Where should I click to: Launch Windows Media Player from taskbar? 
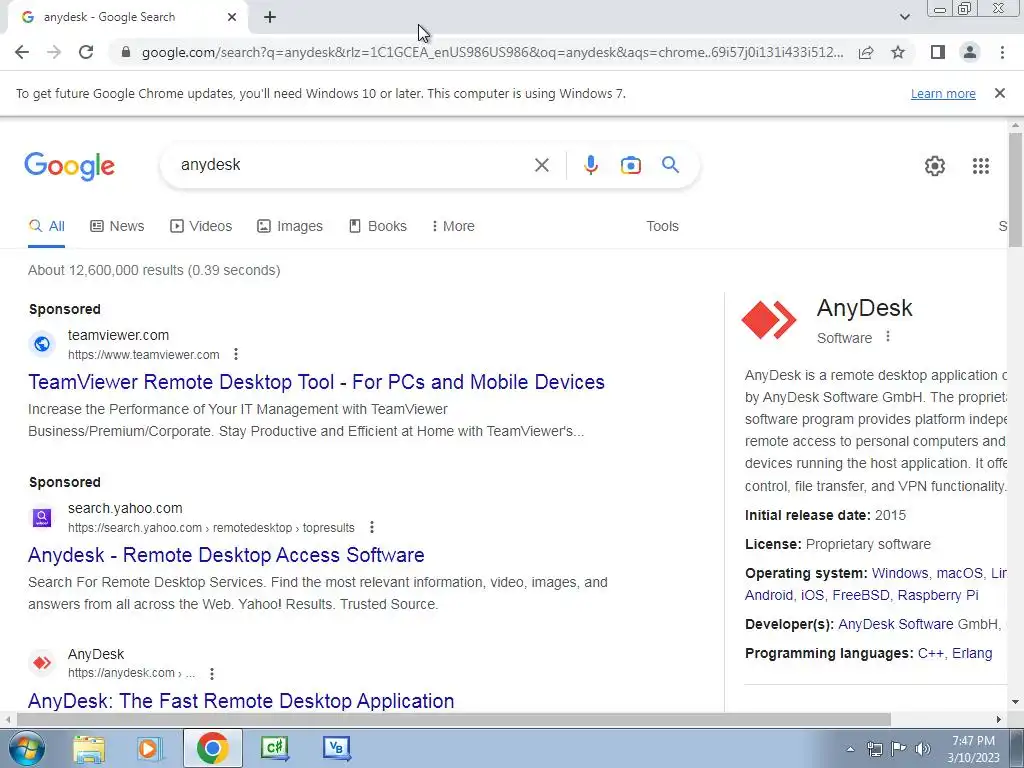149,748
